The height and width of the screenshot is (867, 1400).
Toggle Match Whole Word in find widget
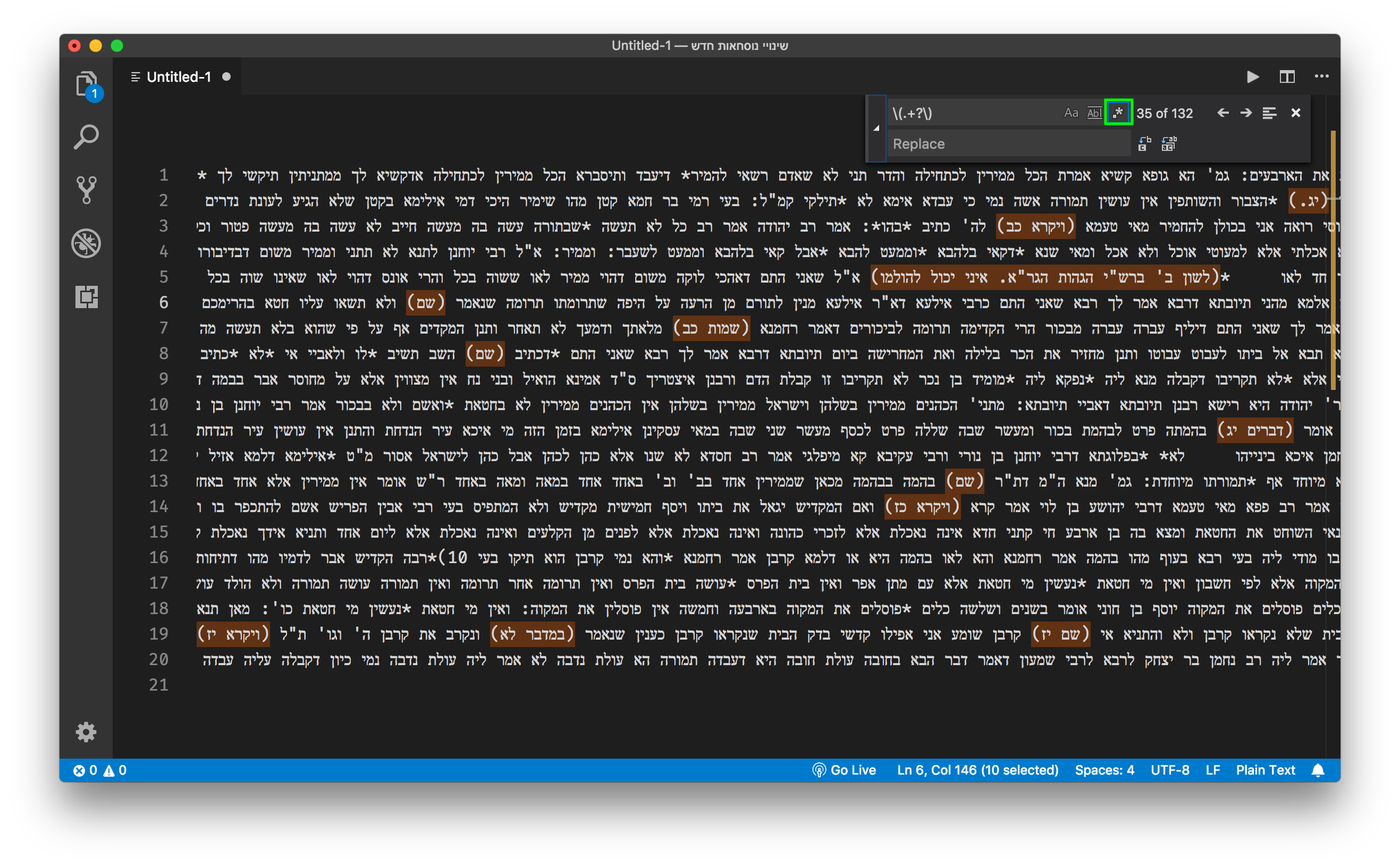tap(1094, 113)
